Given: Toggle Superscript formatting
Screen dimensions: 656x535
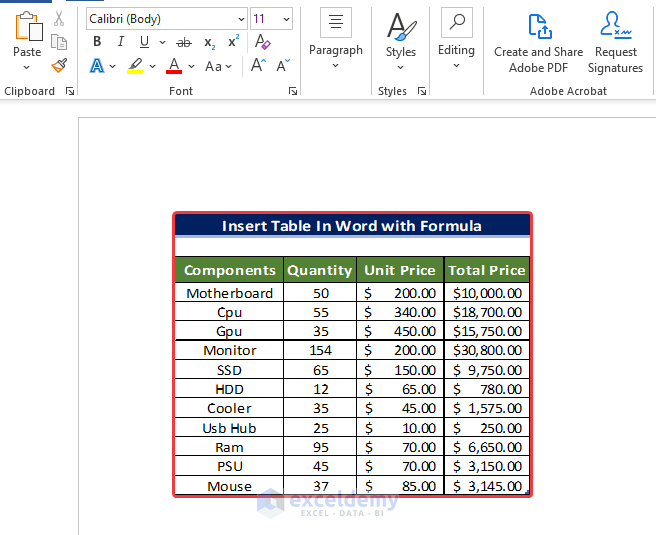Looking at the screenshot, I should pyautogui.click(x=233, y=41).
